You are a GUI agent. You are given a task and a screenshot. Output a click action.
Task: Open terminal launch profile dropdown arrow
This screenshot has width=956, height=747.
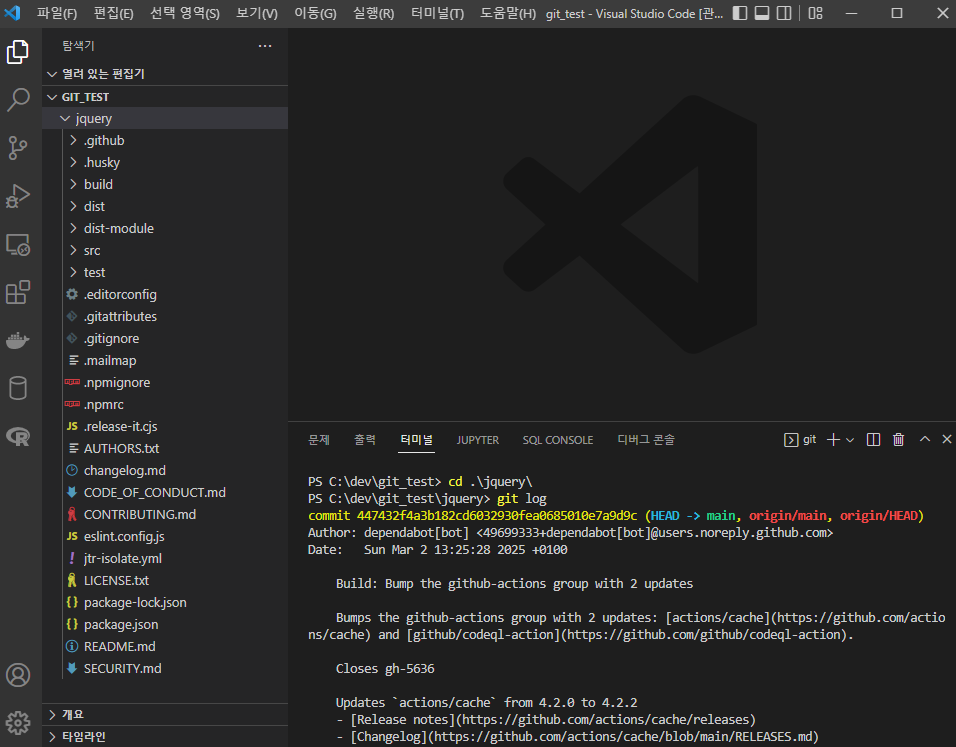coord(850,440)
